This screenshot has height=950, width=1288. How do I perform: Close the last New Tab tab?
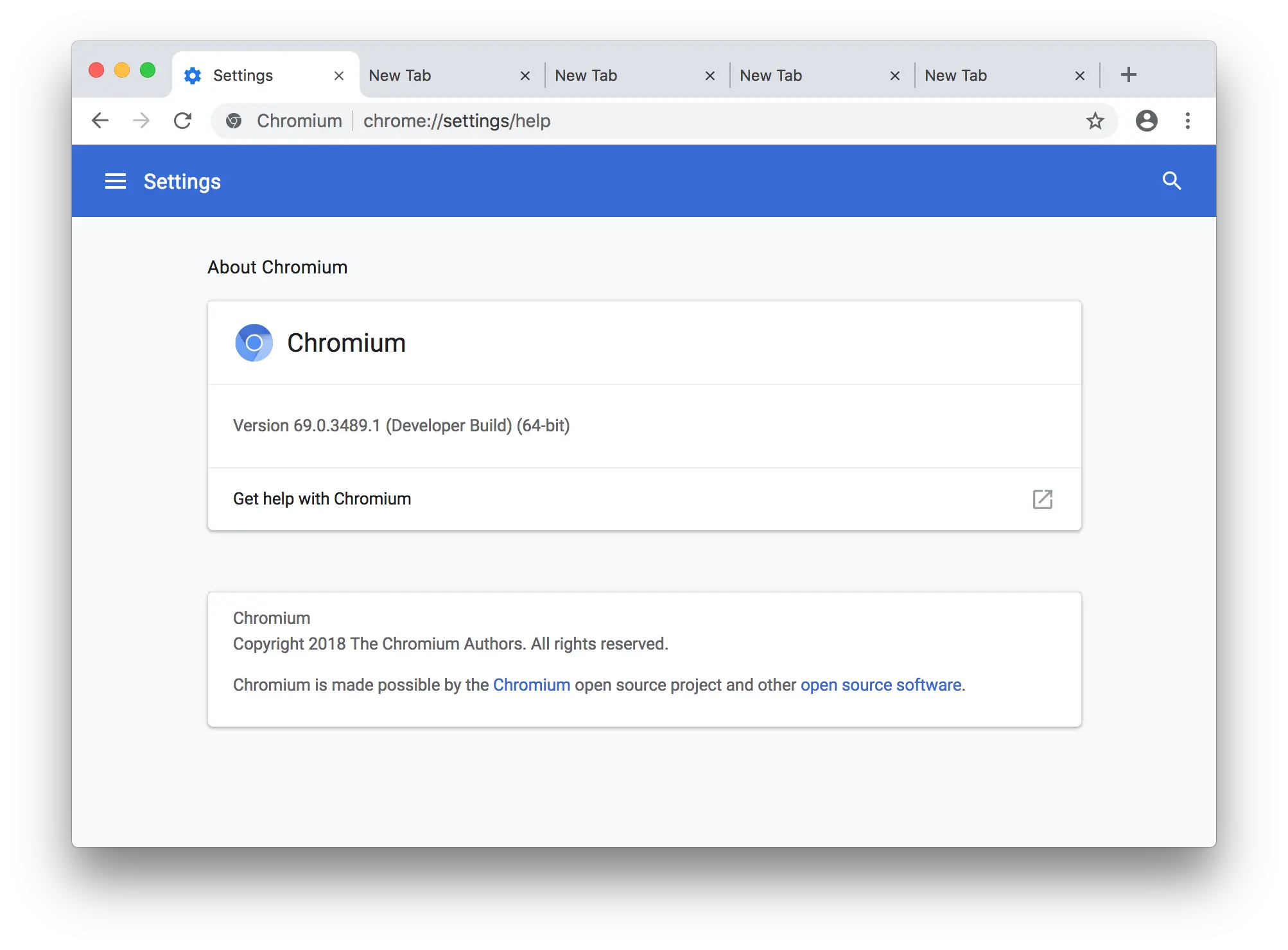pyautogui.click(x=1079, y=75)
